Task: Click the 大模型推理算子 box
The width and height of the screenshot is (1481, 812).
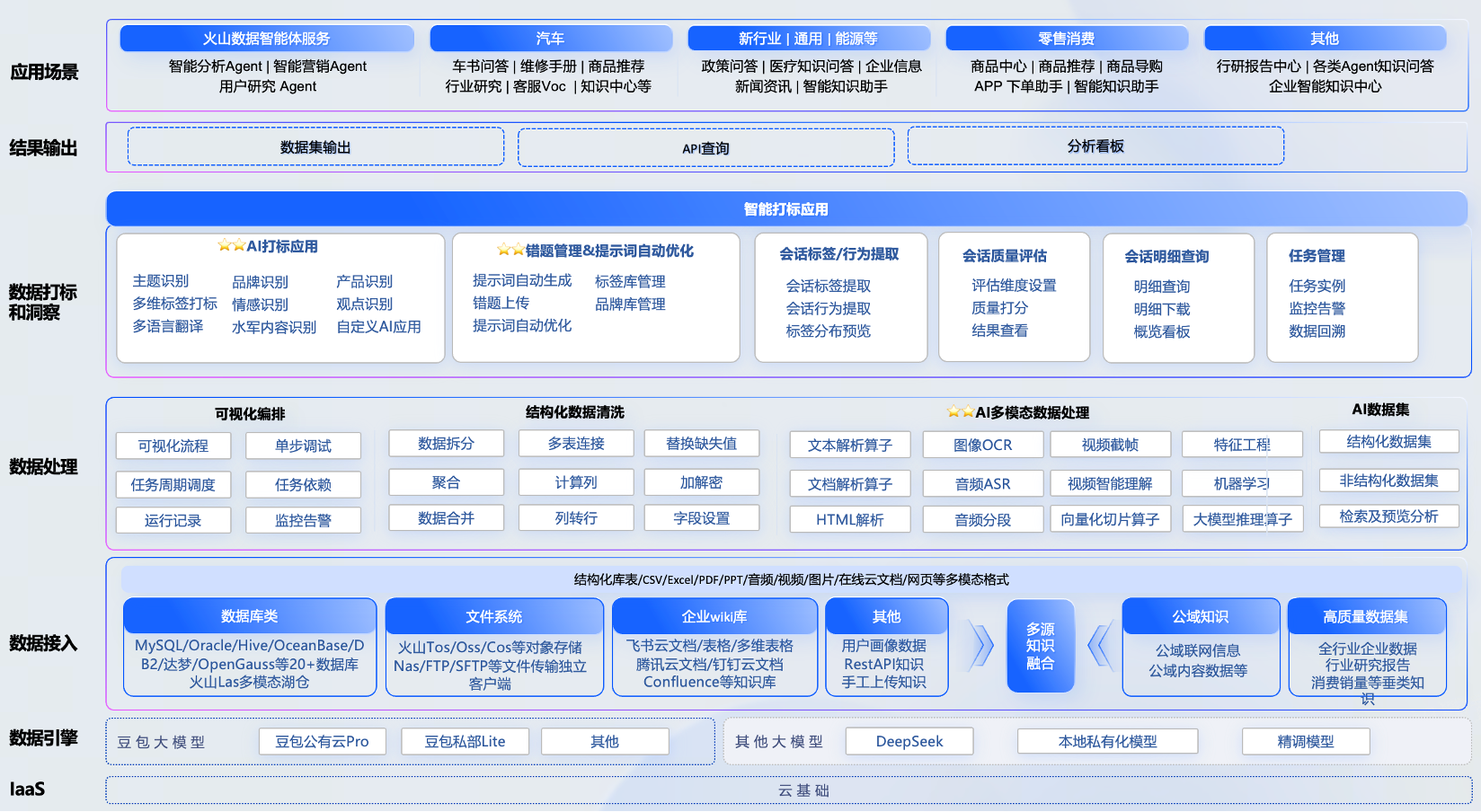Action: [1242, 519]
